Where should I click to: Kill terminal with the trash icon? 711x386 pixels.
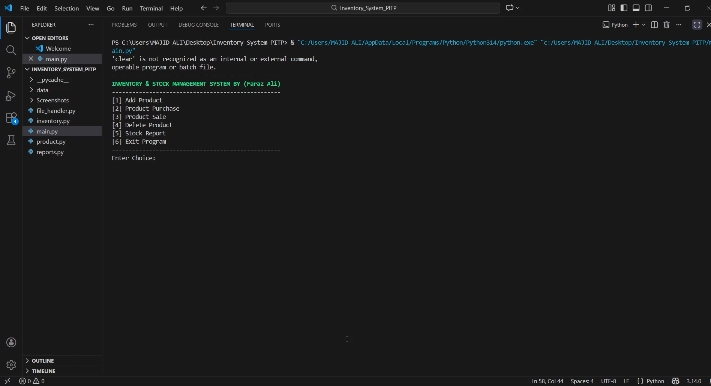coord(667,25)
